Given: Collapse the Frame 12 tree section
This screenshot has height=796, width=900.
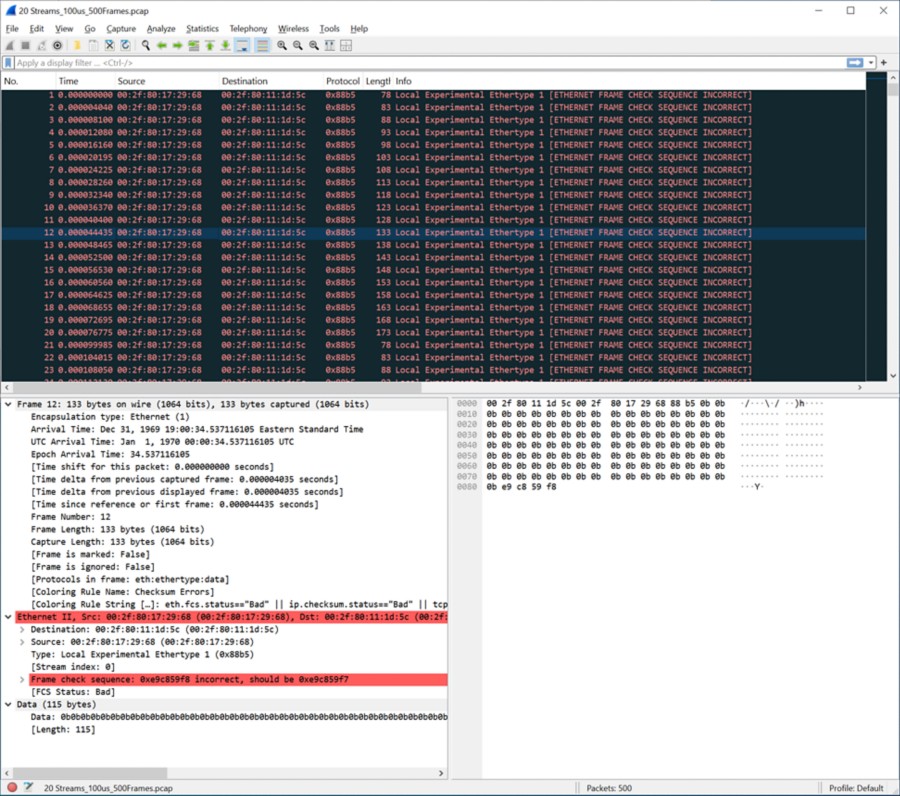Looking at the screenshot, I should point(9,404).
